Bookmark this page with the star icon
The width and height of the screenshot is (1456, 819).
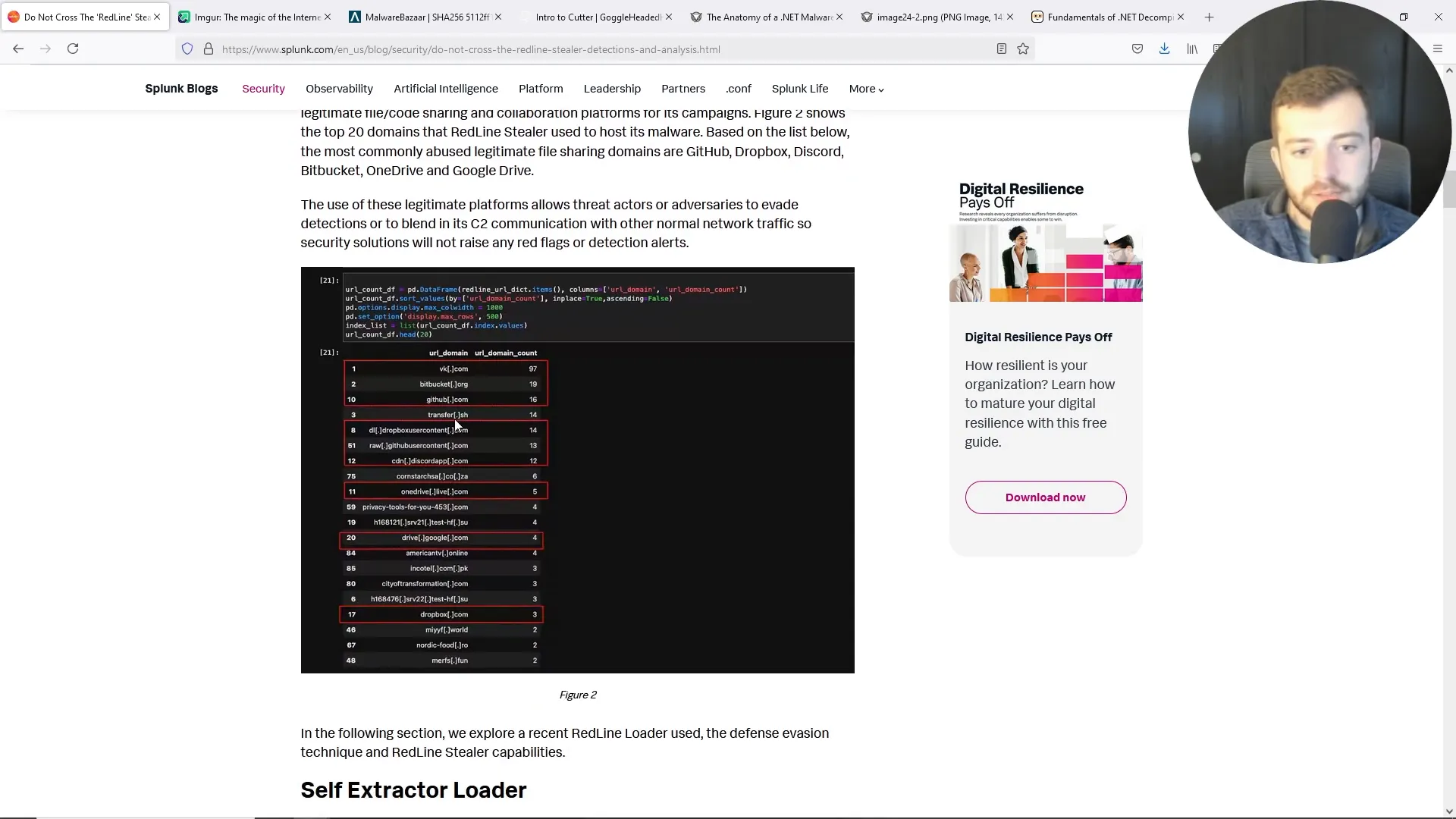1023,49
